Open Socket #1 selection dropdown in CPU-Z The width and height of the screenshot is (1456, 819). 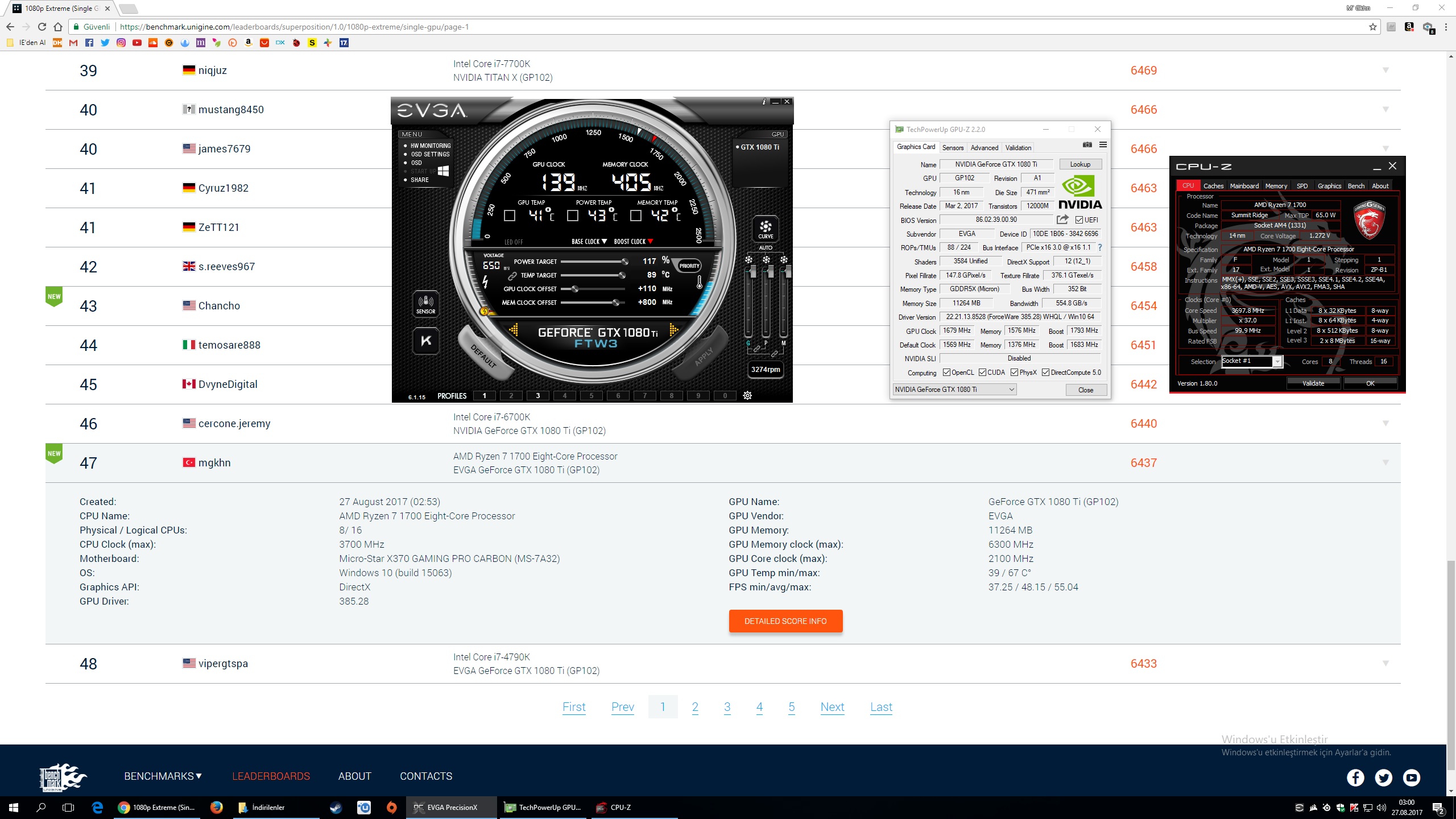(1252, 361)
